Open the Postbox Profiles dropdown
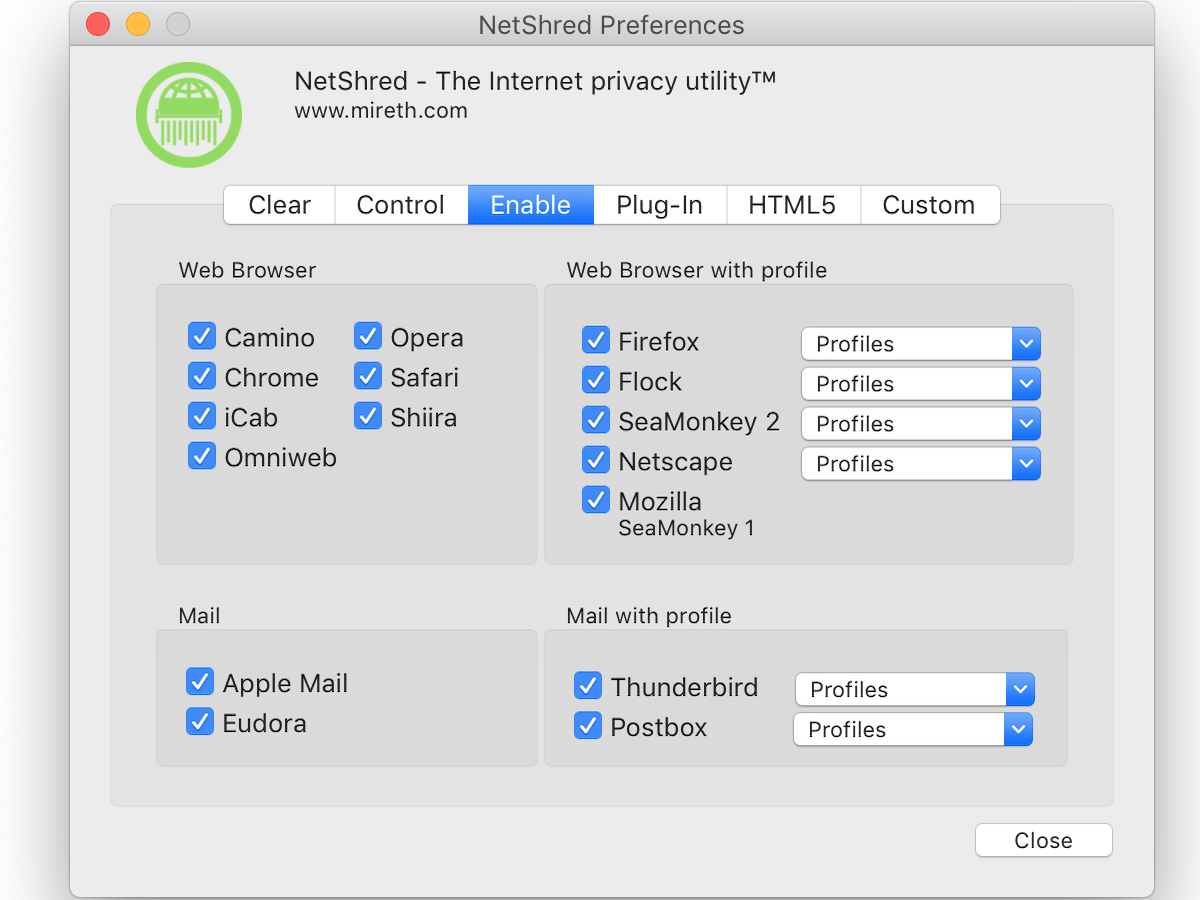1200x900 pixels. [x=912, y=730]
